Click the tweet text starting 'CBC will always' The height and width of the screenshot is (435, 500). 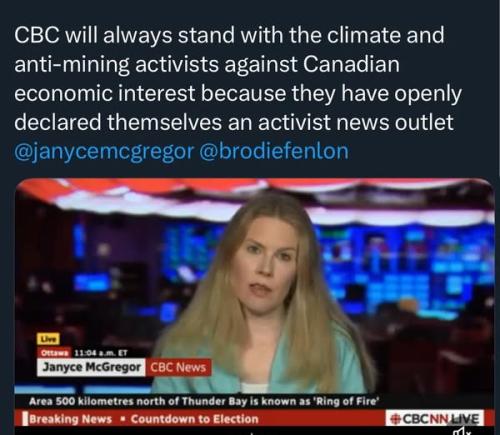coord(238,78)
